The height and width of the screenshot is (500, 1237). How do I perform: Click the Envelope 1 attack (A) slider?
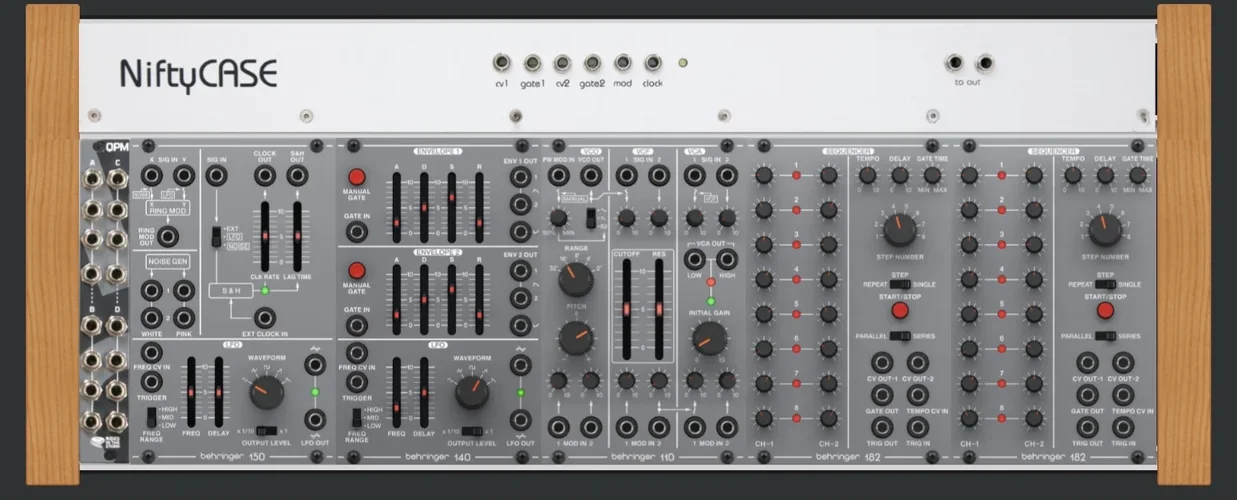click(398, 207)
